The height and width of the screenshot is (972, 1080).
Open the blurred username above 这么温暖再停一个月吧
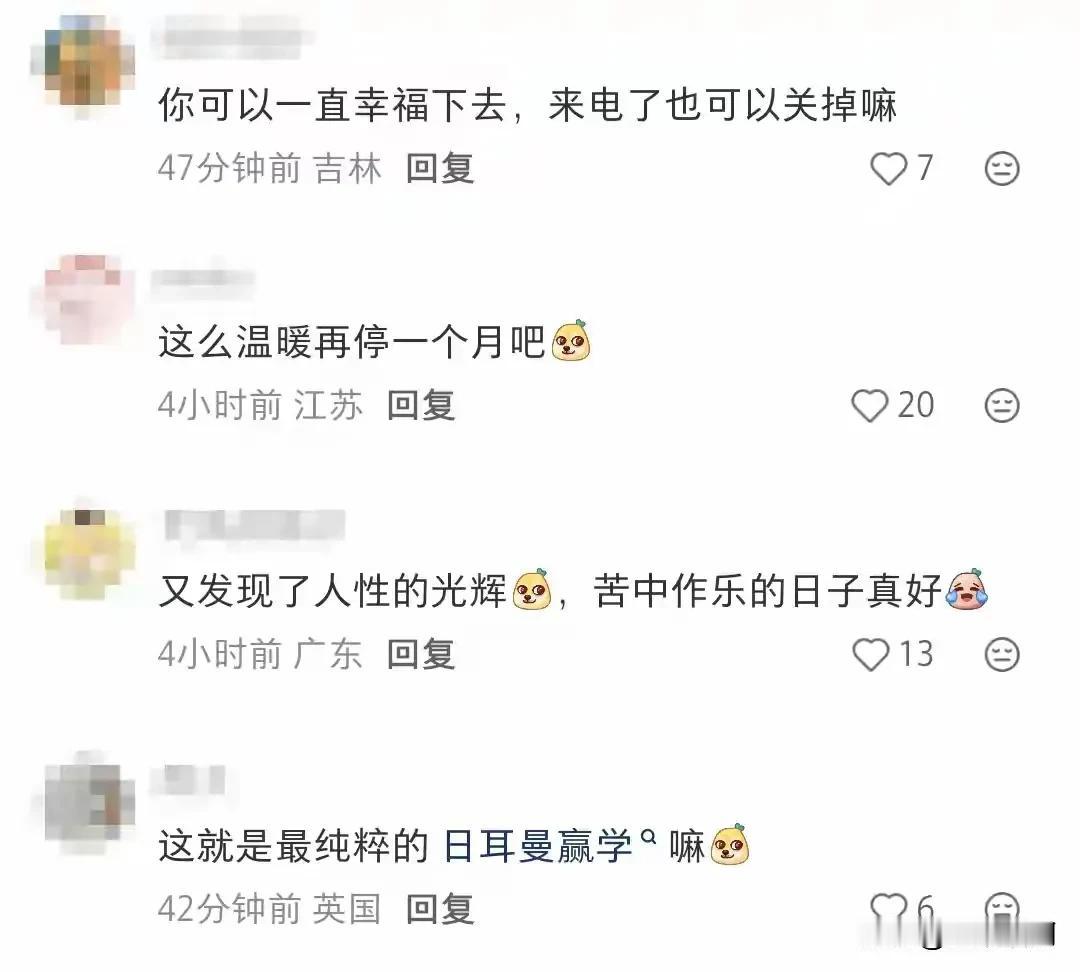pos(203,280)
